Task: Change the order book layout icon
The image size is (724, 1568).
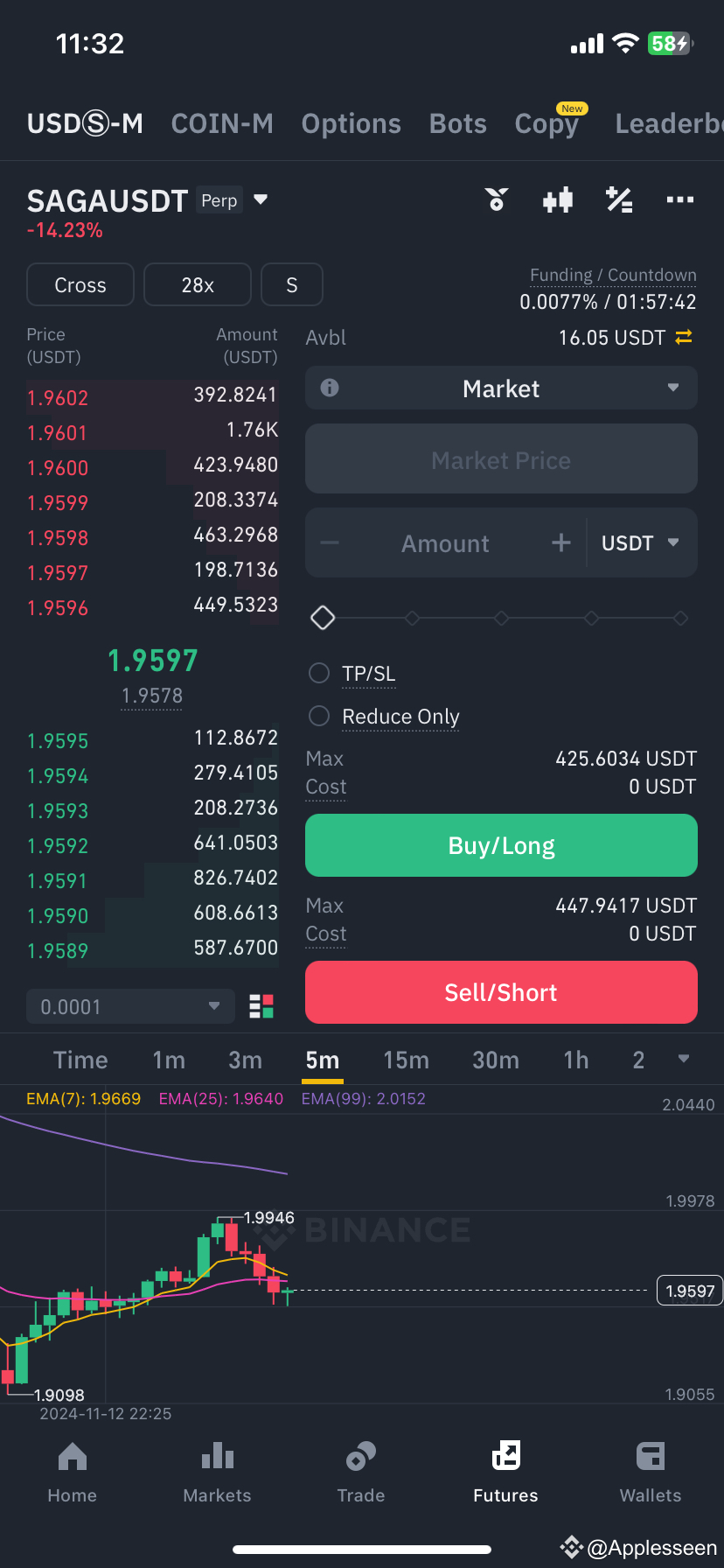Action: (261, 1006)
